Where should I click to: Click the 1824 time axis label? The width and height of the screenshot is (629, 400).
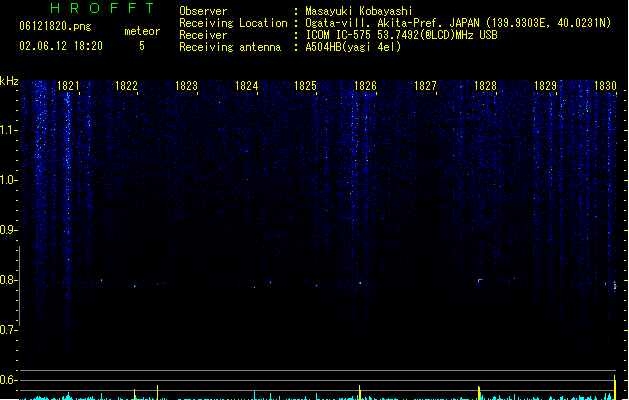246,86
